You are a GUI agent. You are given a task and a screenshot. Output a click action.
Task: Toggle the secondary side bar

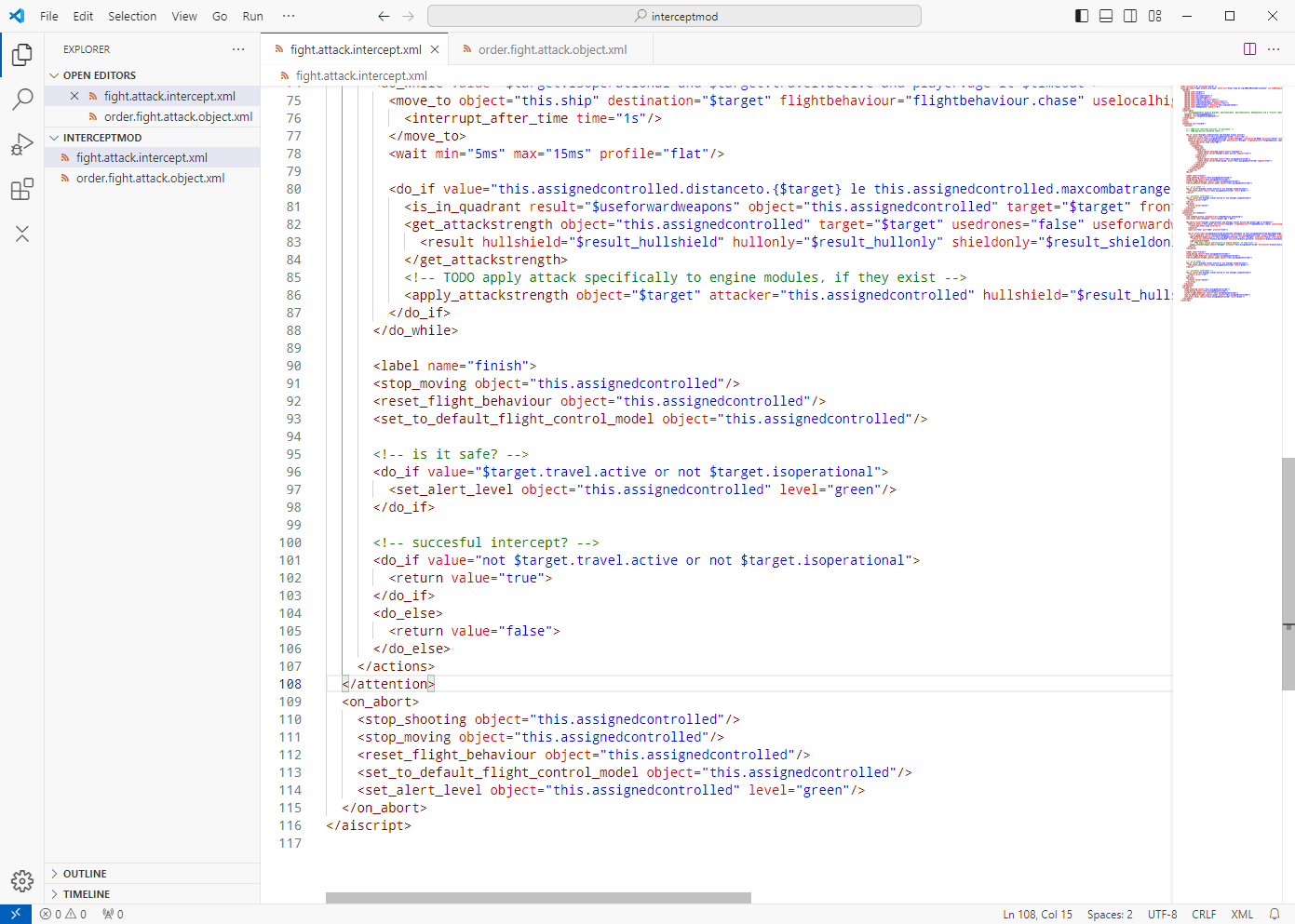click(1130, 16)
